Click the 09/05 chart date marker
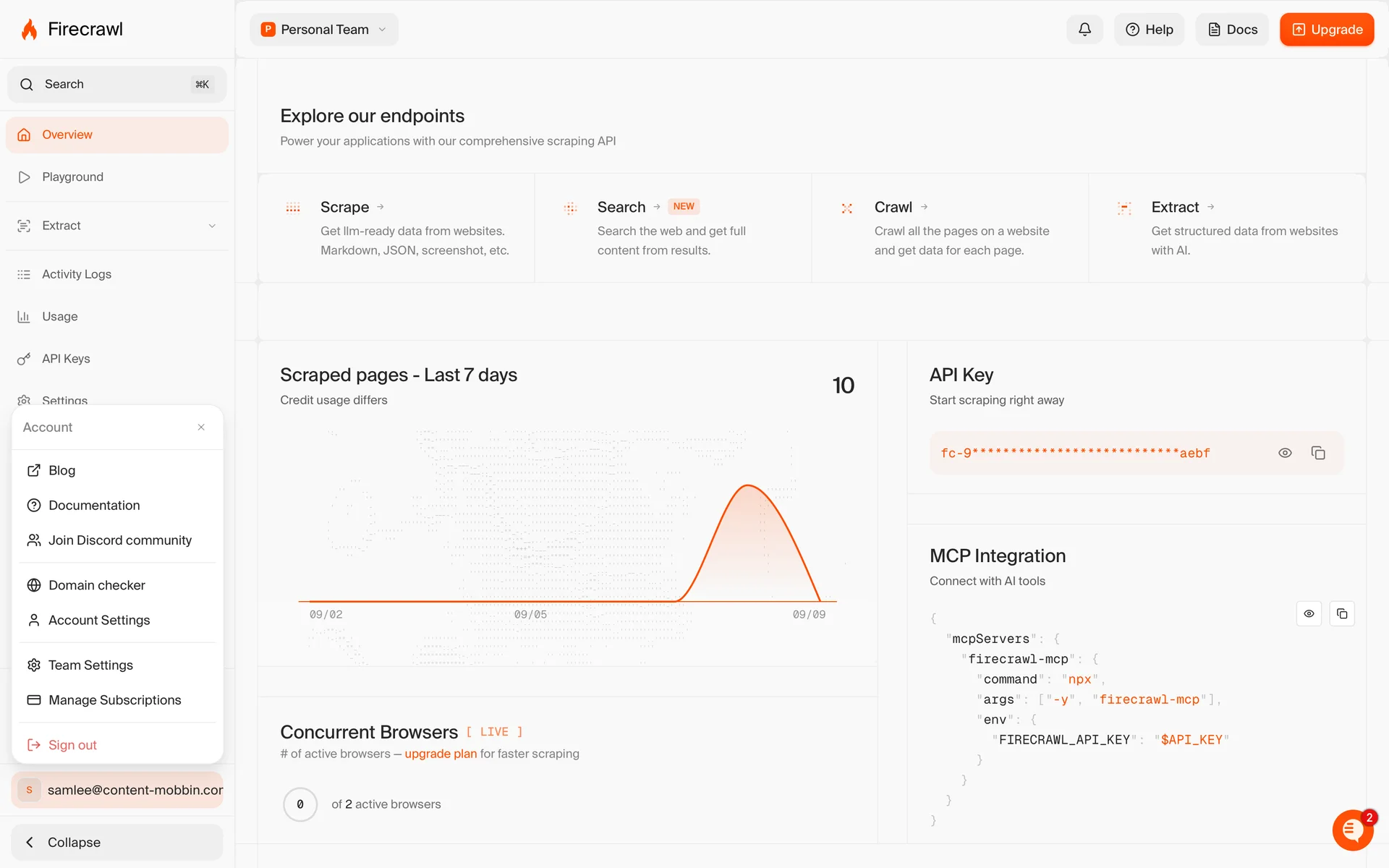Viewport: 1389px width, 868px height. point(530,614)
